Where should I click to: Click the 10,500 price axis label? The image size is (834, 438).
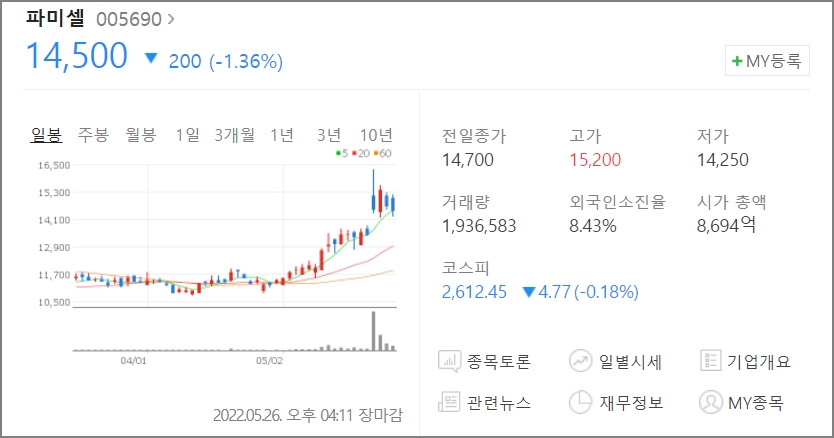pyautogui.click(x=54, y=302)
